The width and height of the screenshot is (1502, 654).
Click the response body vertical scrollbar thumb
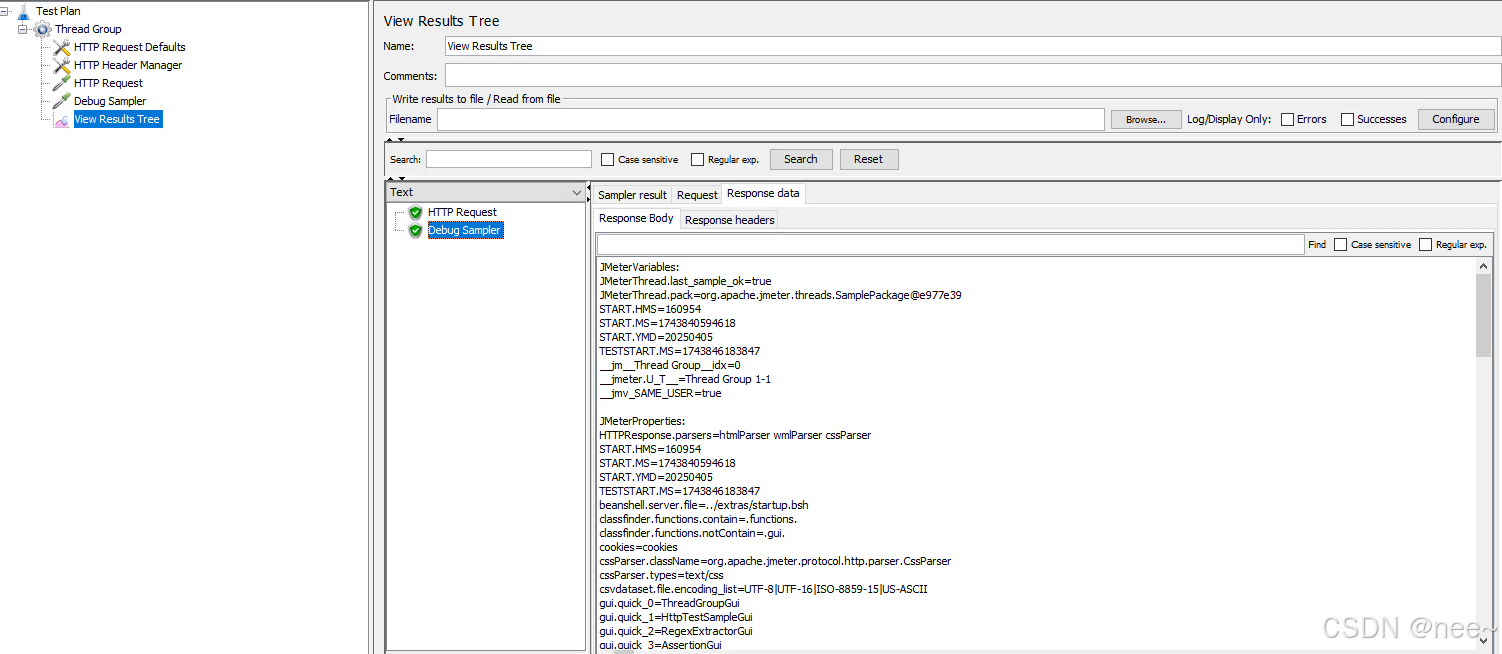pos(1483,314)
